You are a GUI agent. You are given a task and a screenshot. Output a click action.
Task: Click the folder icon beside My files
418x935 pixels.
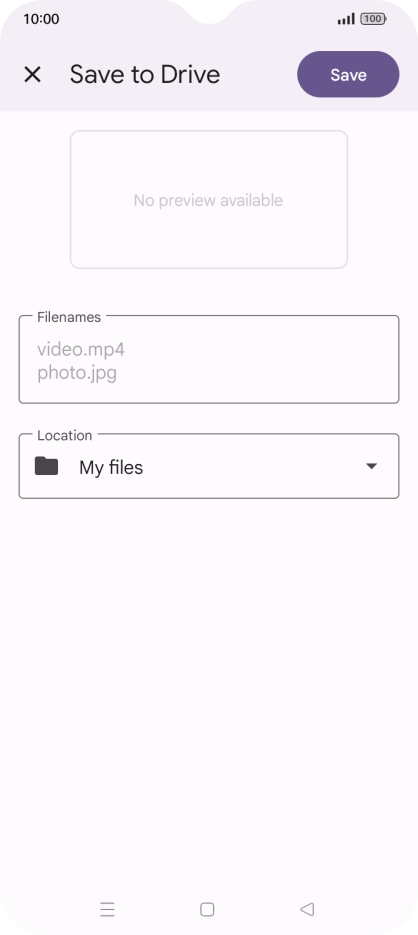(x=47, y=466)
